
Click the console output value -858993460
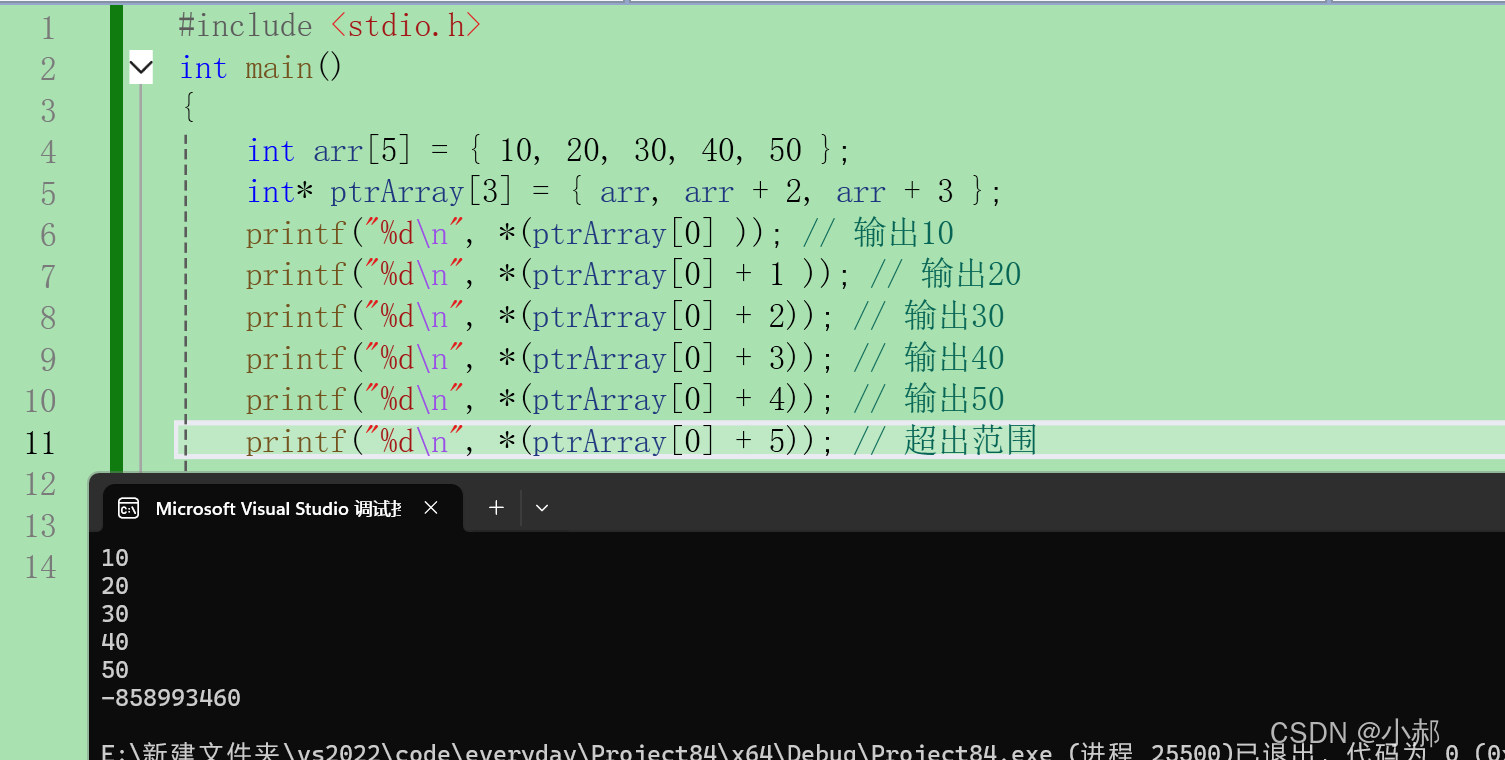[171, 698]
